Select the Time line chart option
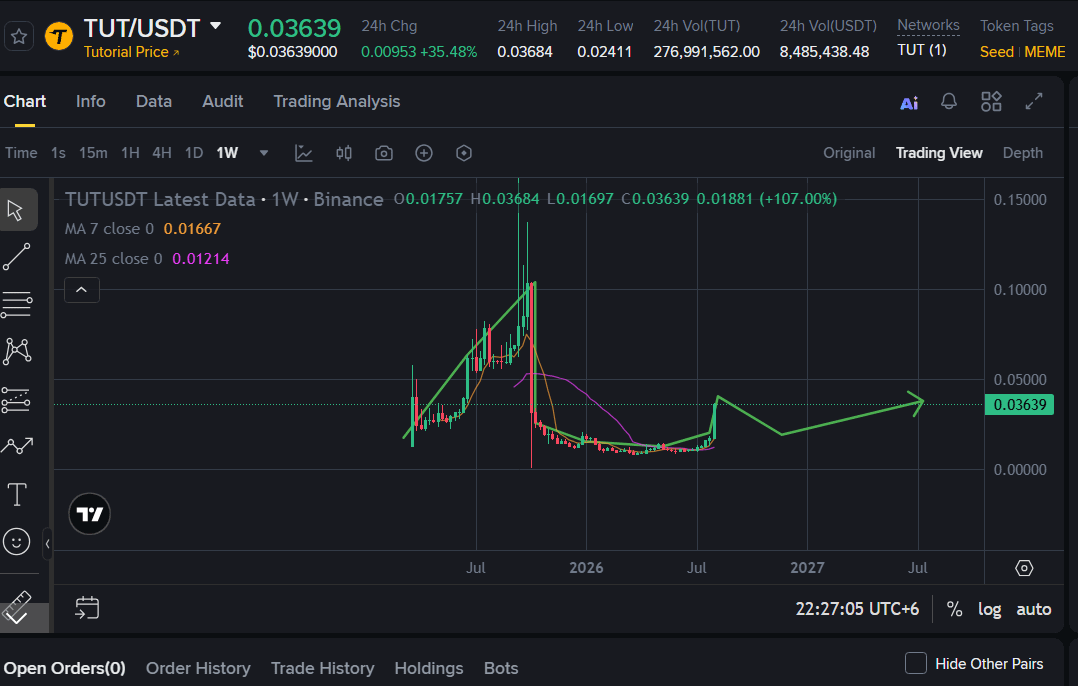The image size is (1078, 686). [x=21, y=153]
